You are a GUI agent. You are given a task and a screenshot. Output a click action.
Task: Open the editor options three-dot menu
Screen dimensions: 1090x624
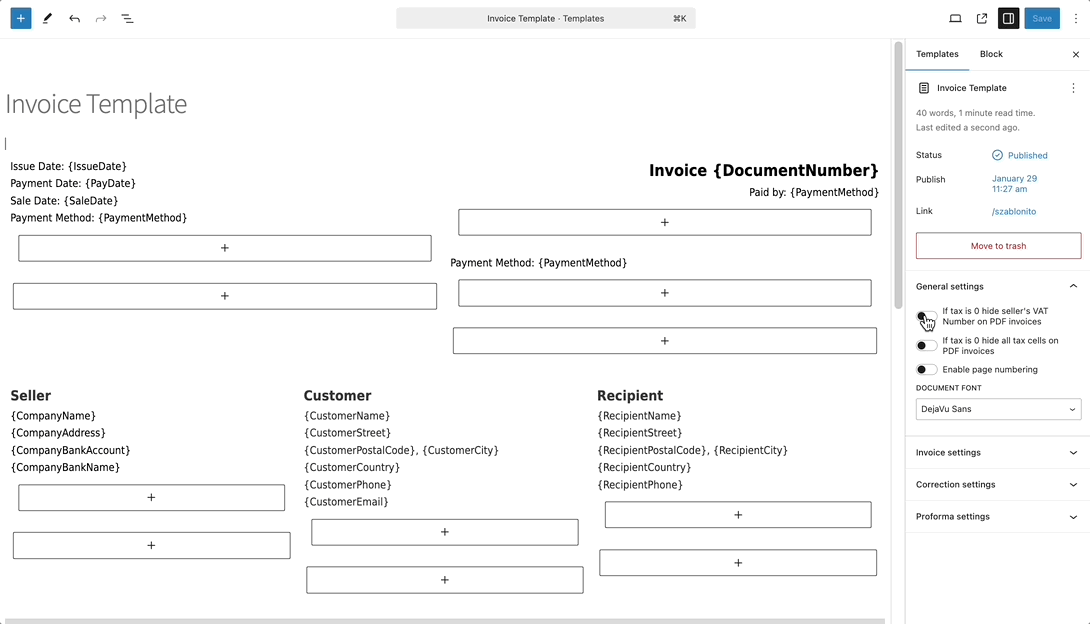coord(1075,19)
